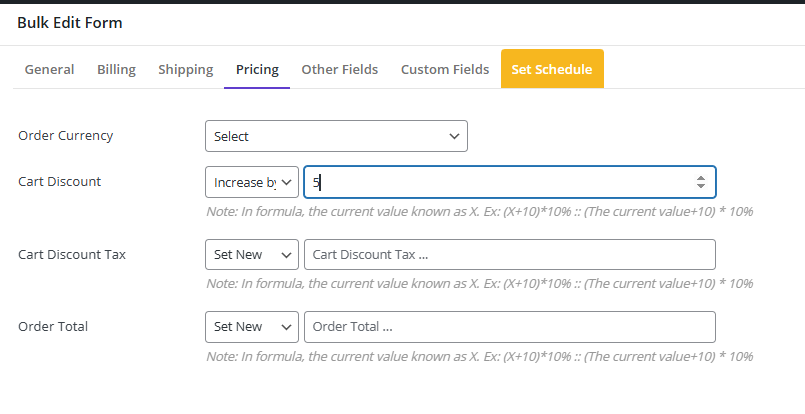Open the General tab
The width and height of the screenshot is (805, 414).
pyautogui.click(x=49, y=69)
